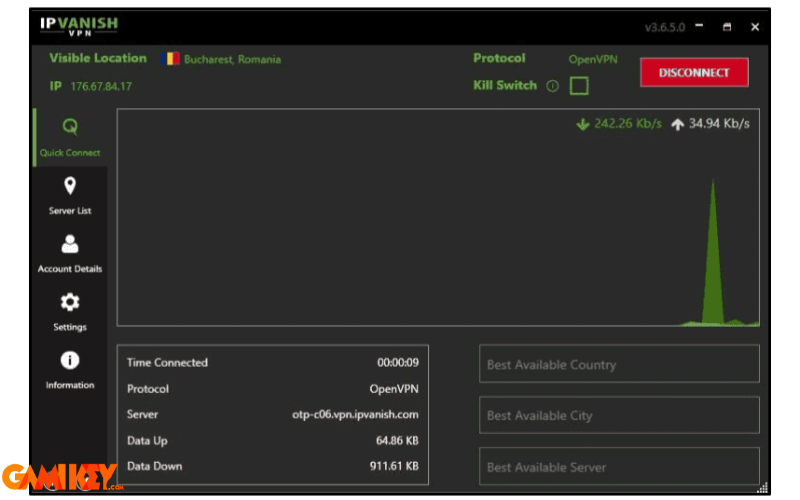800x500 pixels.
Task: Click the IP address 176.67.84.17
Action: coord(101,86)
